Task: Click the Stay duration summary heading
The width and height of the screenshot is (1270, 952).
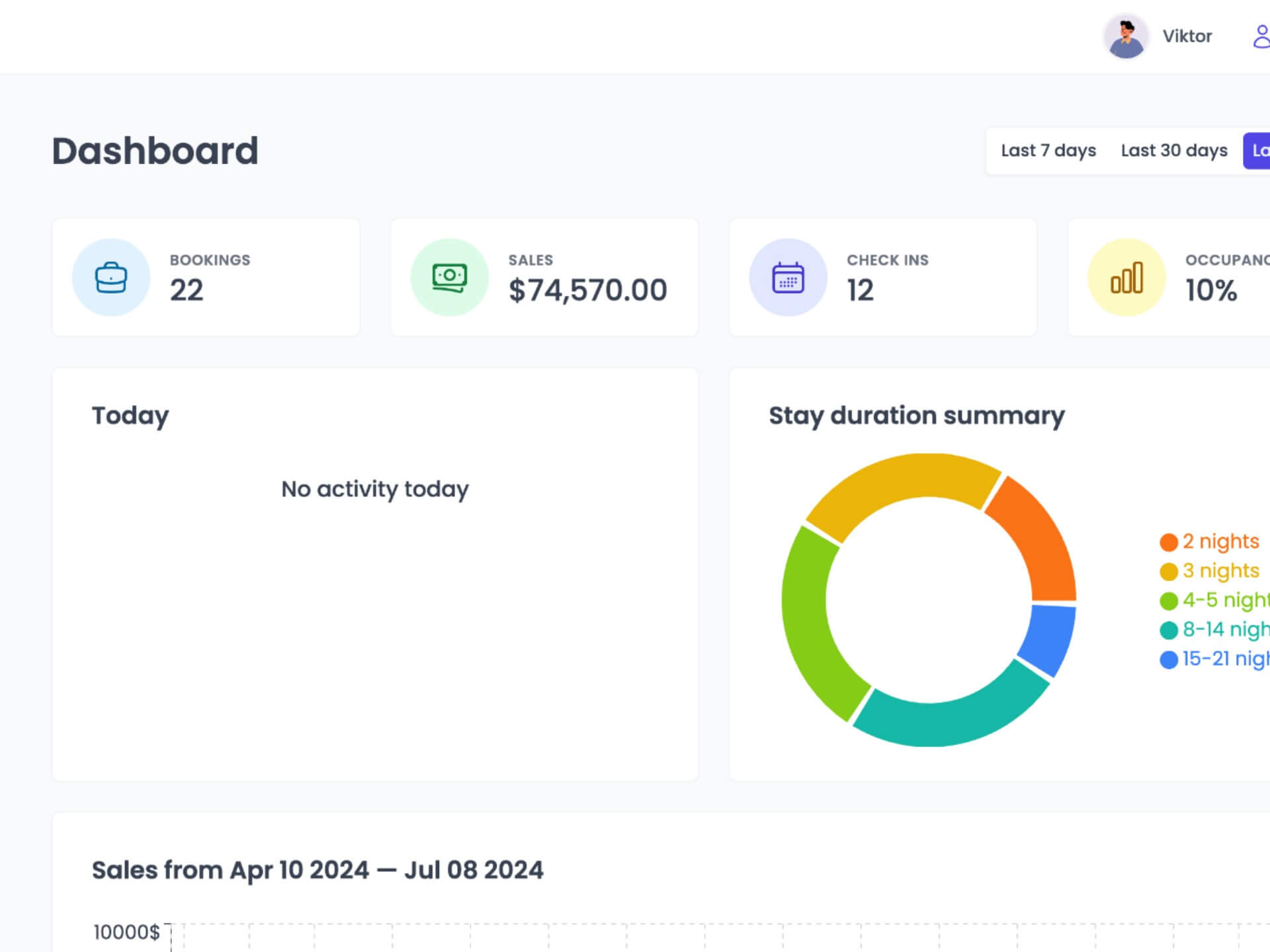Action: 917,416
